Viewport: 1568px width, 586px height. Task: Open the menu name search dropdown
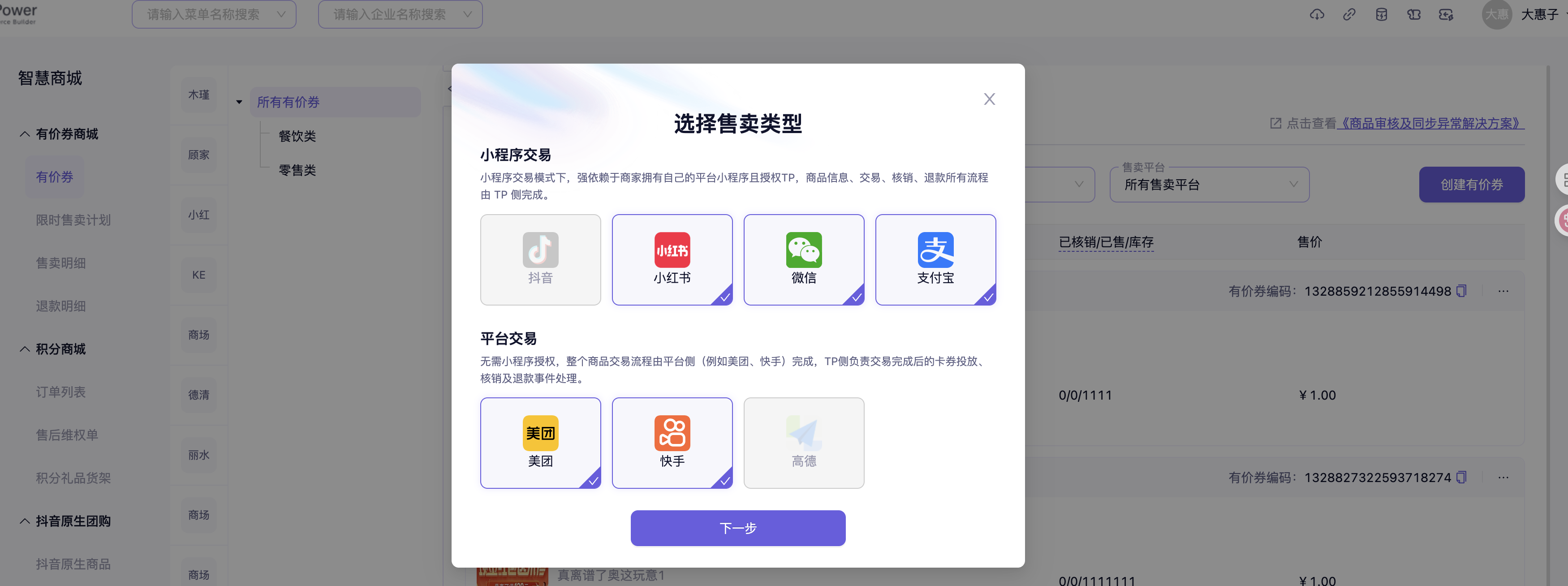(214, 14)
